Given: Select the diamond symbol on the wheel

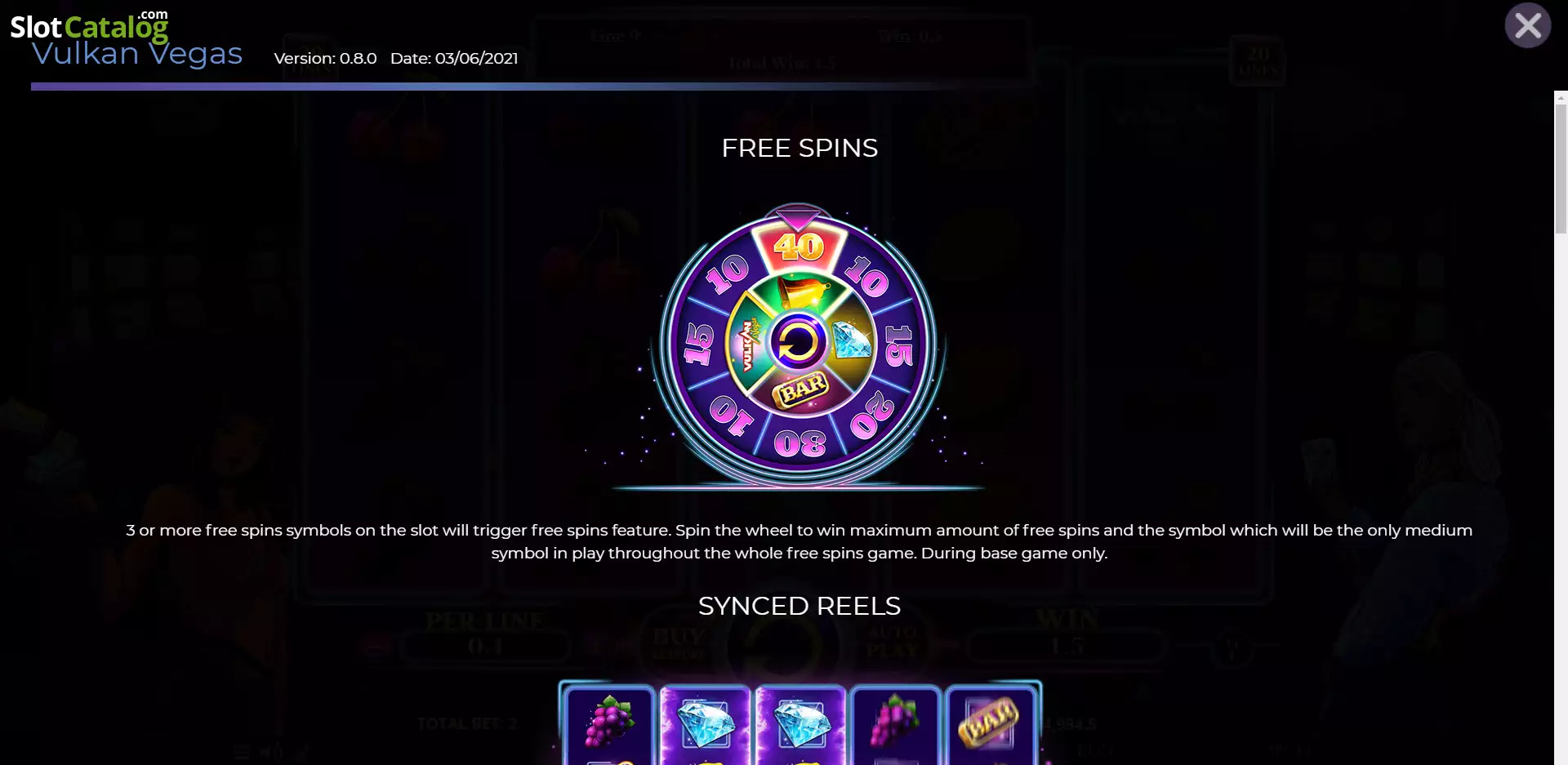Looking at the screenshot, I should tap(852, 339).
